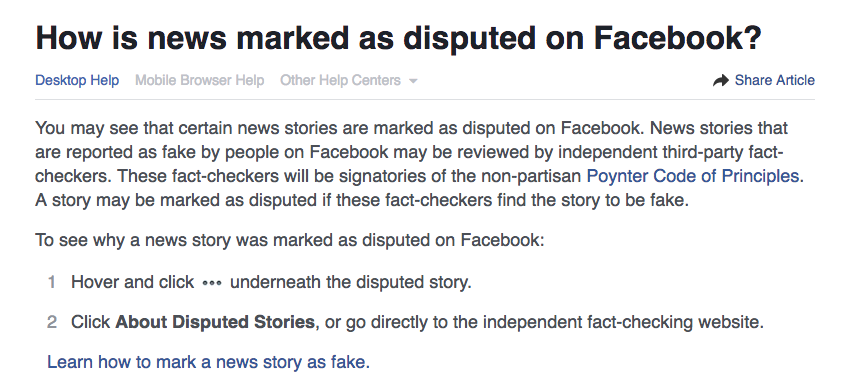Click the three-dots ellipsis icon in step 1
Image resolution: width=845 pixels, height=386 pixels.
(x=212, y=283)
